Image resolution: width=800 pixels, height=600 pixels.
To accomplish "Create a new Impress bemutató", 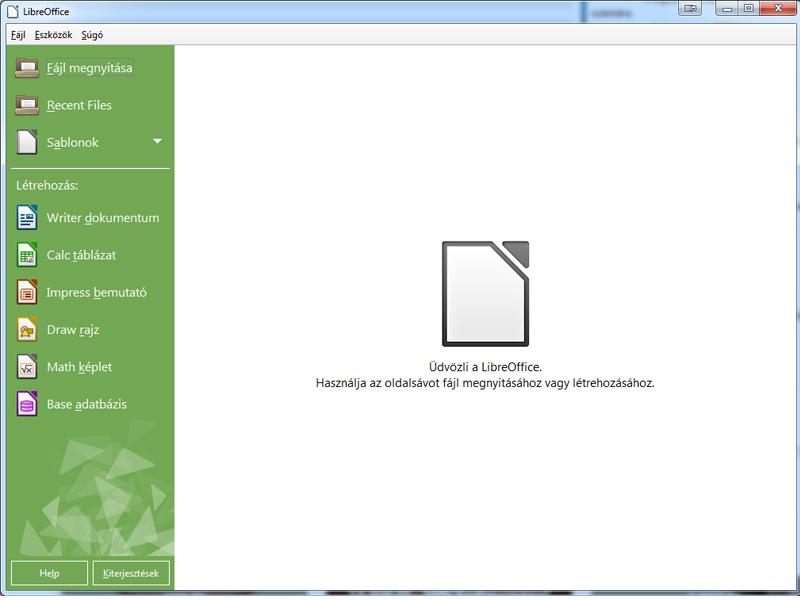I will pyautogui.click(x=96, y=292).
